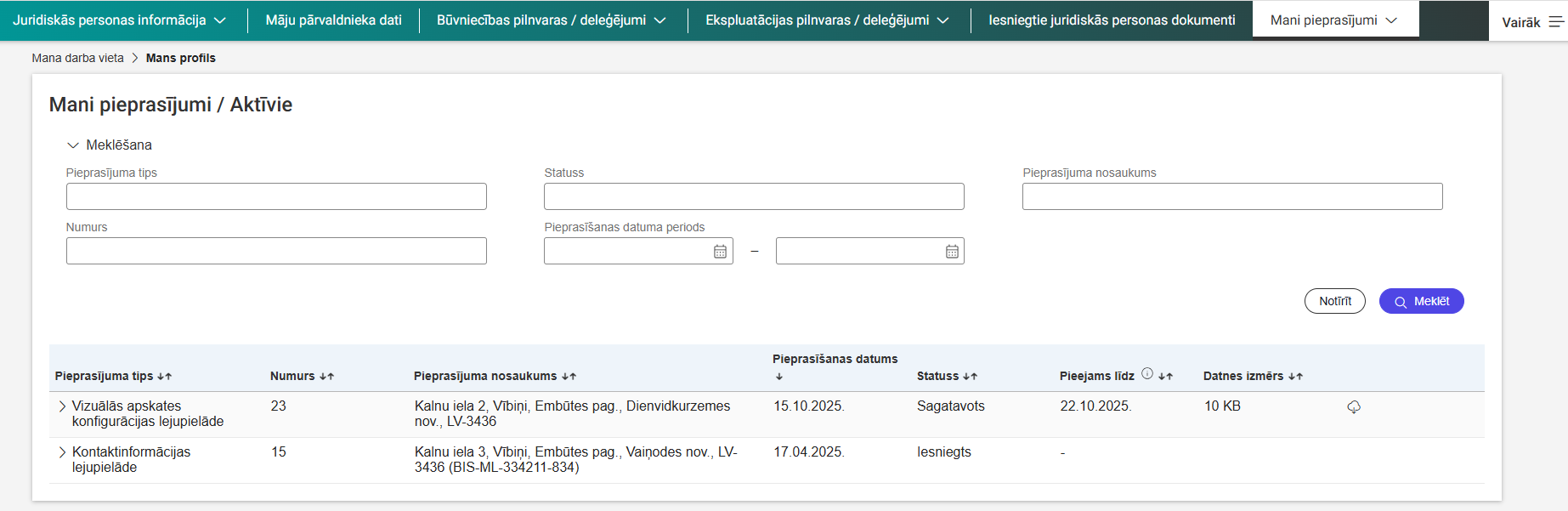
Task: Sort by Statuss column arrows
Action: [970, 376]
